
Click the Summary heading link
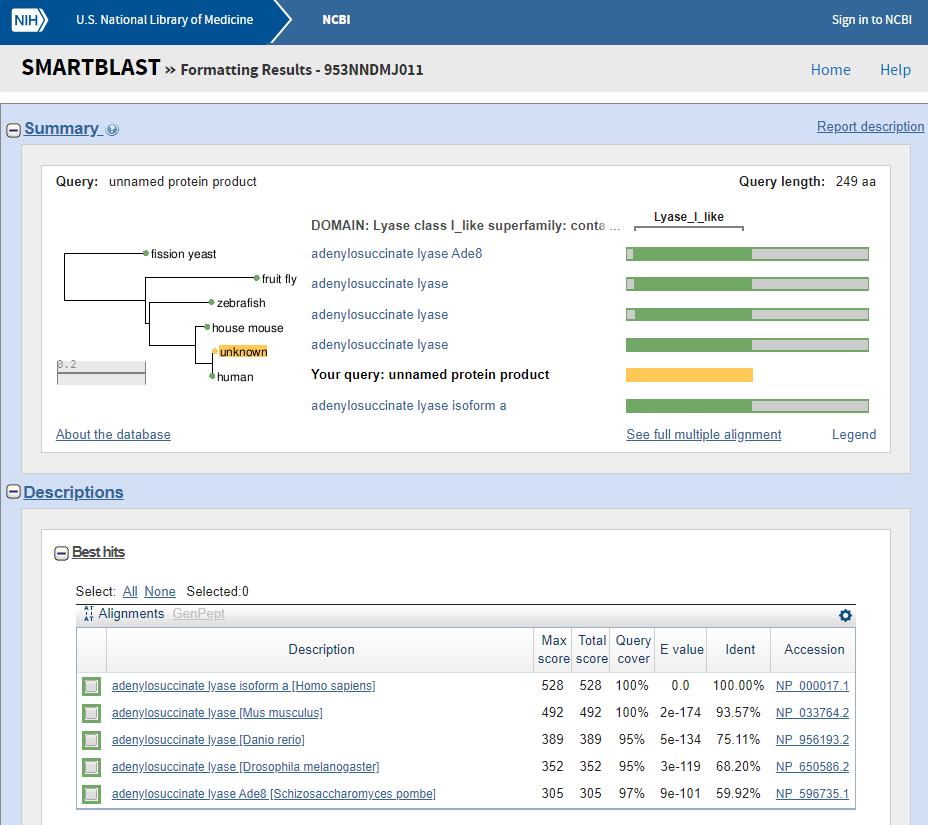point(62,128)
